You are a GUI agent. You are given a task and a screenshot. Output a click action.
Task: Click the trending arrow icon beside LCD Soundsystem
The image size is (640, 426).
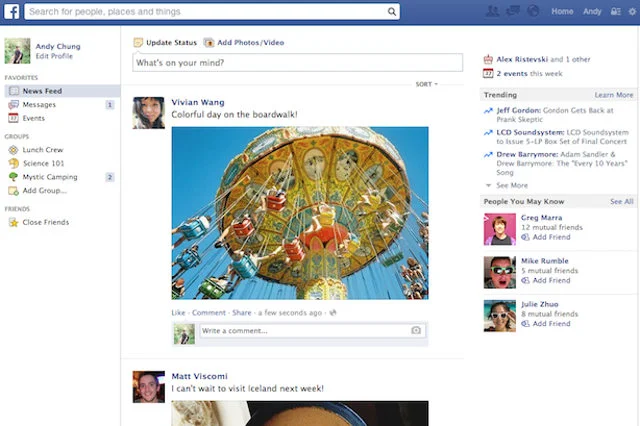(488, 133)
